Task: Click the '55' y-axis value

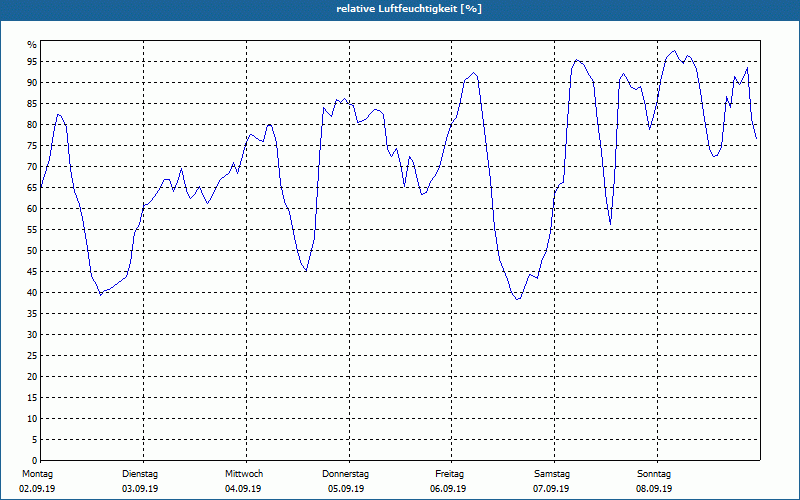Action: [x=32, y=230]
